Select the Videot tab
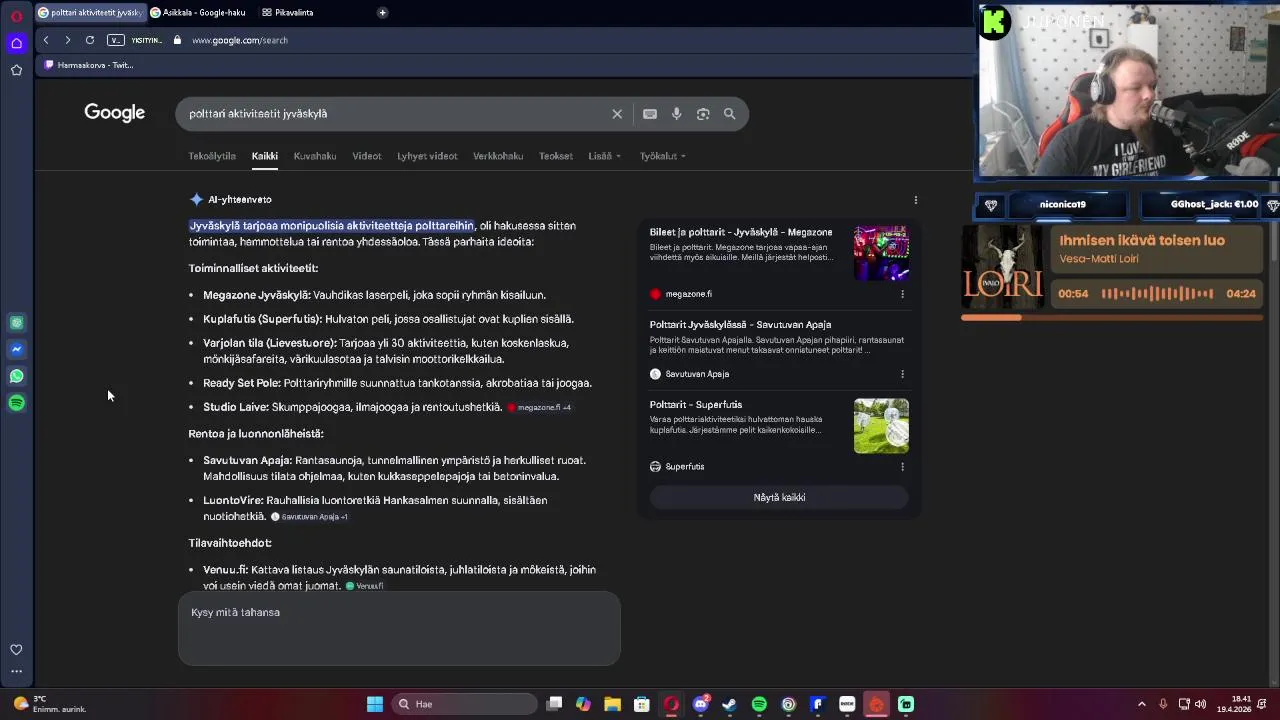Viewport: 1280px width, 720px height. [x=367, y=156]
